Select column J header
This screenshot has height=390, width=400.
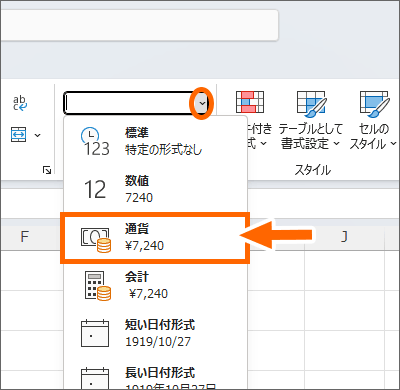pyautogui.click(x=344, y=236)
